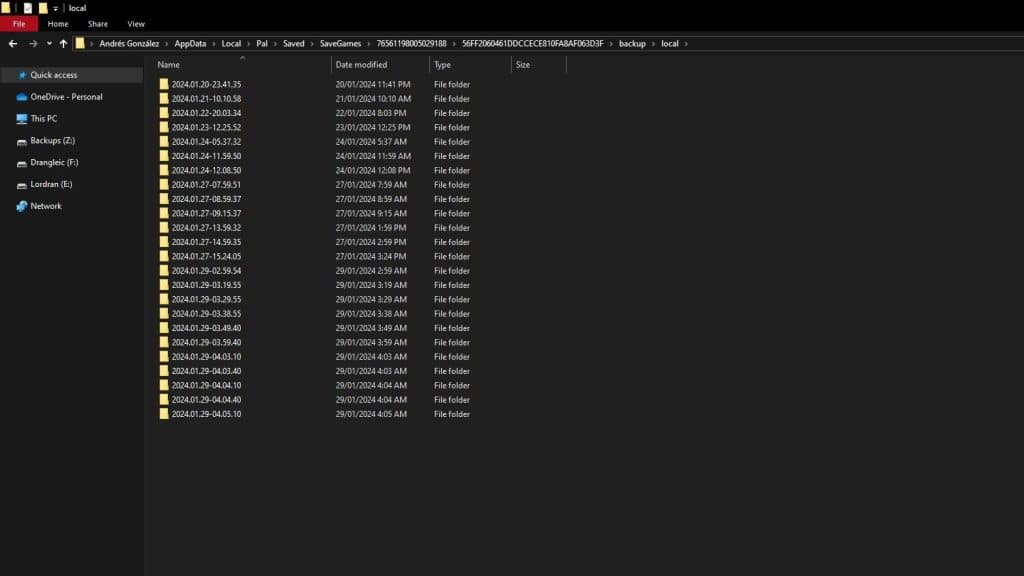The height and width of the screenshot is (576, 1024).
Task: Click date 29/01/2024 4:05 AM
Action: pyautogui.click(x=371, y=414)
